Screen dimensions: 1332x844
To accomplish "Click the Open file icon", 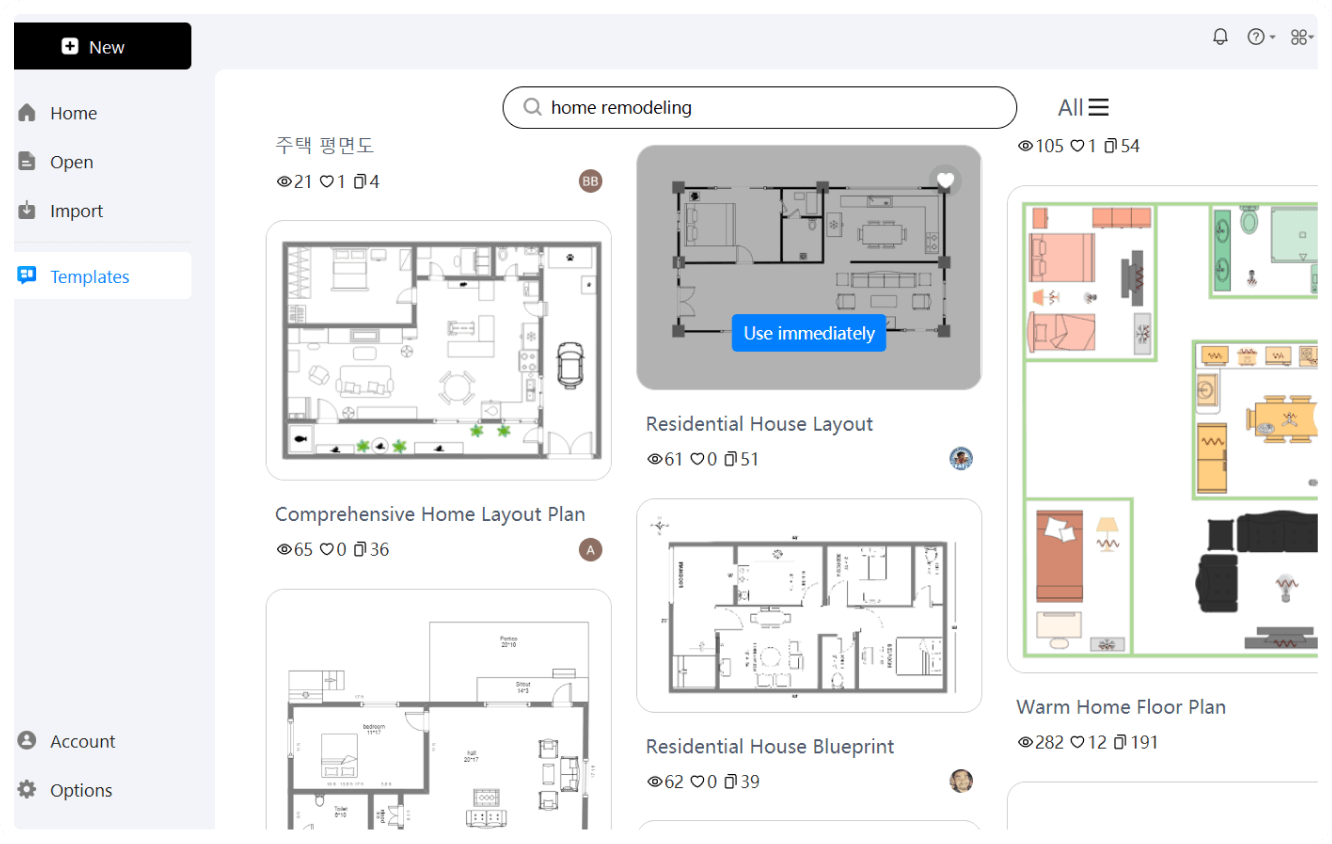I will [x=27, y=162].
